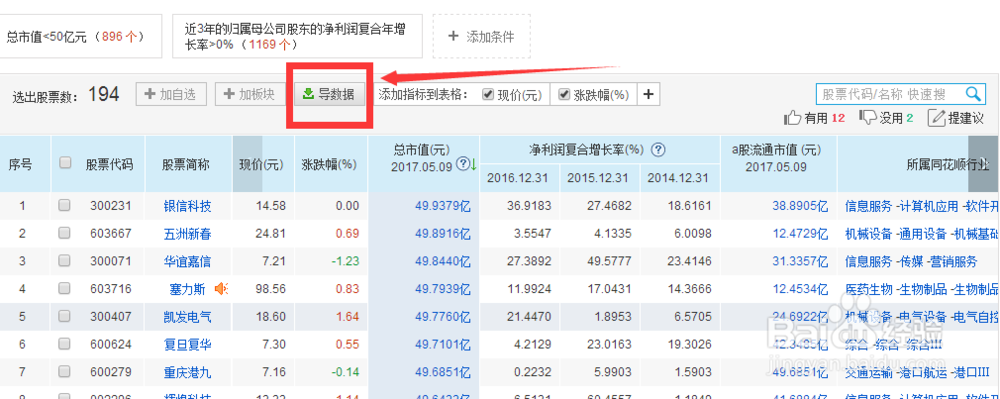The image size is (1000, 399).
Task: Click price value 98.56
Action: click(x=270, y=289)
